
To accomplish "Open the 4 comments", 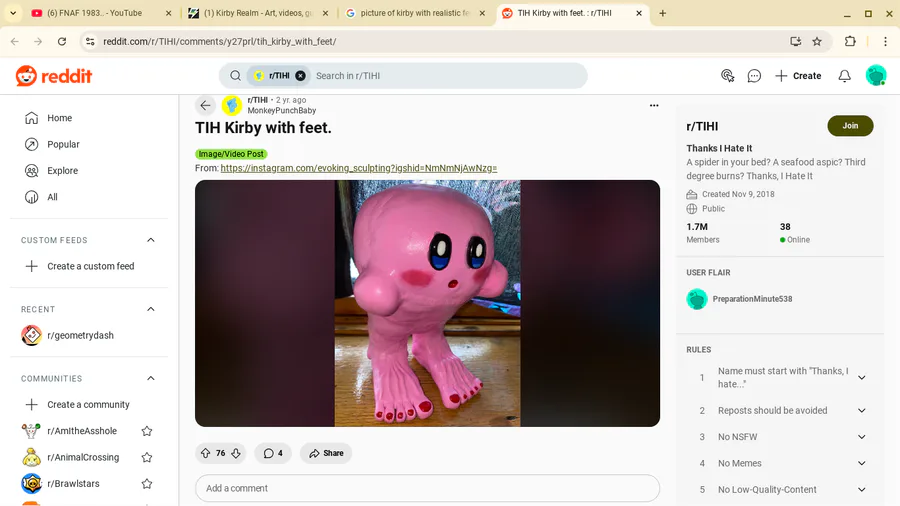I will coord(273,453).
